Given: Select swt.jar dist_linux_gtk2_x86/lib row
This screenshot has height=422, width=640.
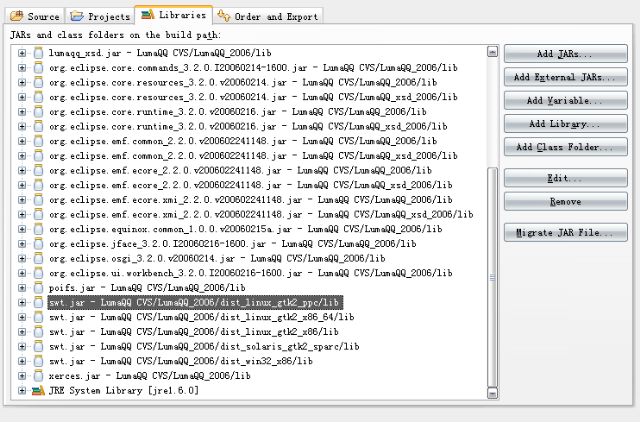Looking at the screenshot, I should click(193, 332).
